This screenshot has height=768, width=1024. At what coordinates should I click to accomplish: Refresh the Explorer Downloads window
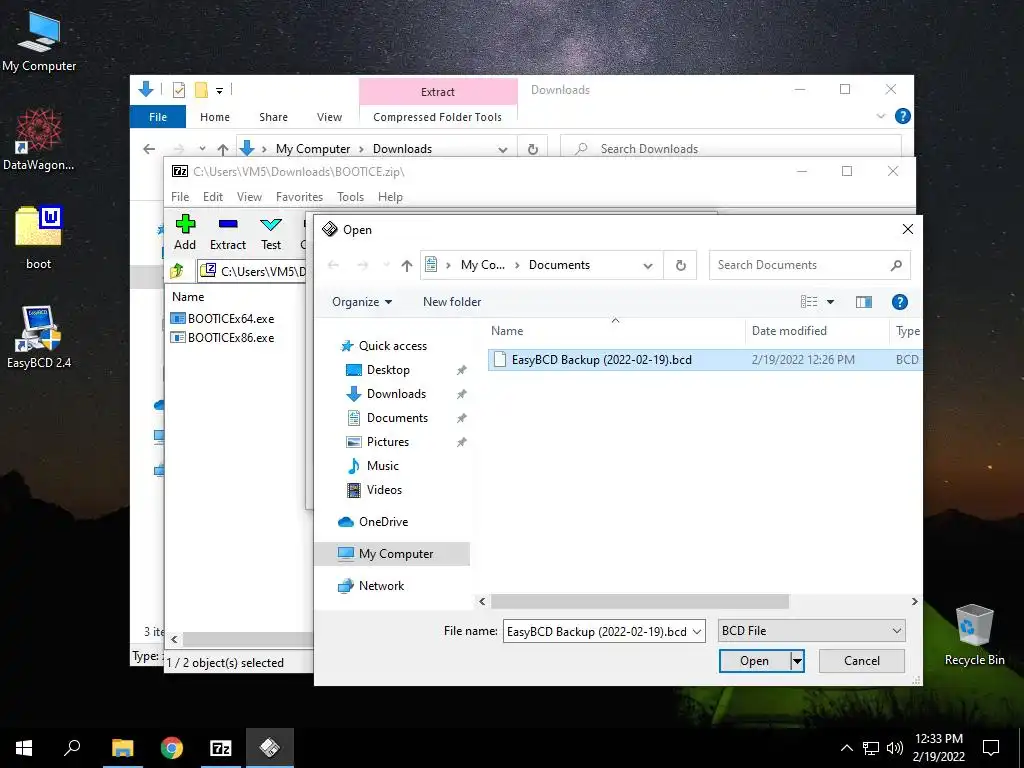tap(533, 149)
